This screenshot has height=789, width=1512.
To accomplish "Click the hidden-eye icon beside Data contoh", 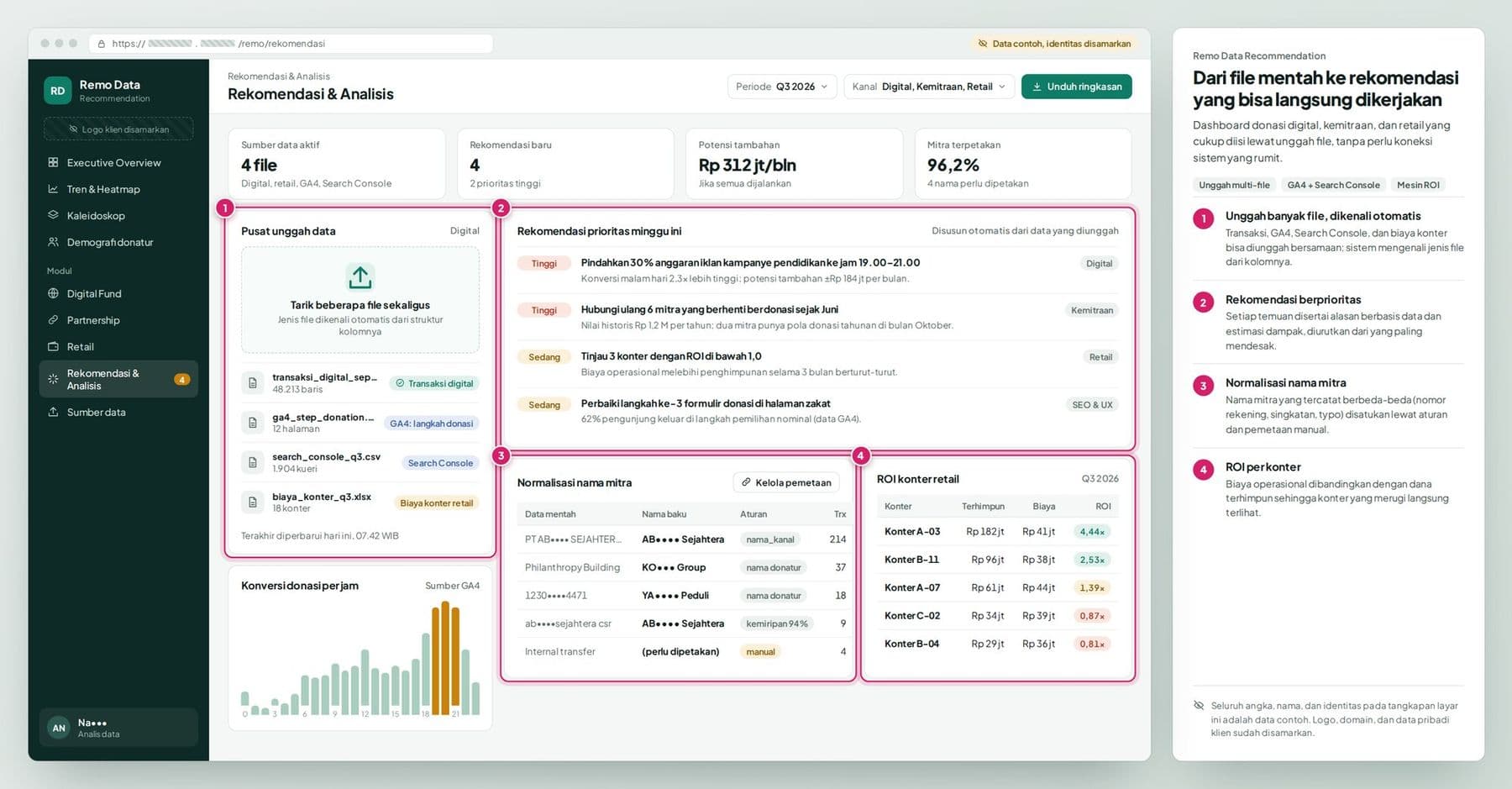I will pyautogui.click(x=982, y=44).
